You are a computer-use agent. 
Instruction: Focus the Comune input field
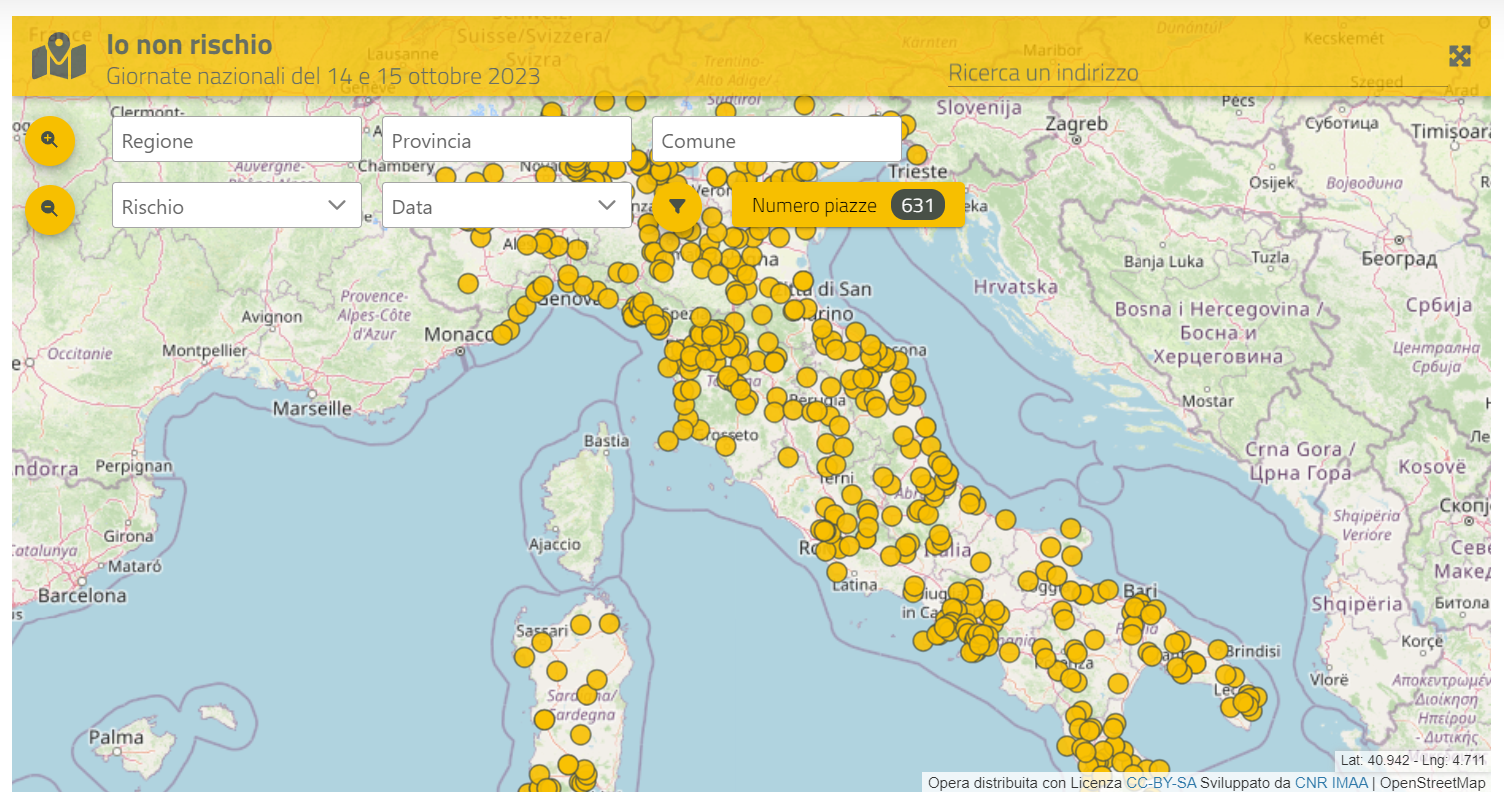tap(777, 140)
